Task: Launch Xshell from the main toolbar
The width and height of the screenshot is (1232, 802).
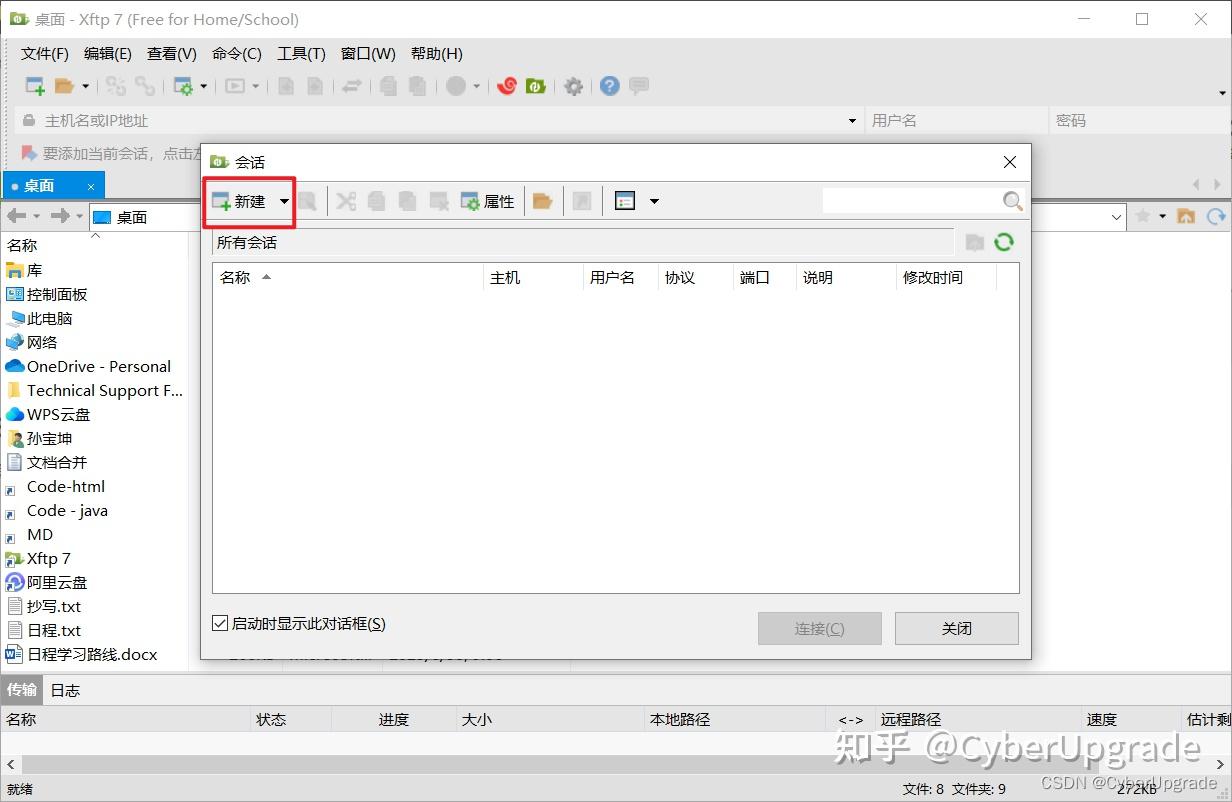Action: [x=507, y=86]
